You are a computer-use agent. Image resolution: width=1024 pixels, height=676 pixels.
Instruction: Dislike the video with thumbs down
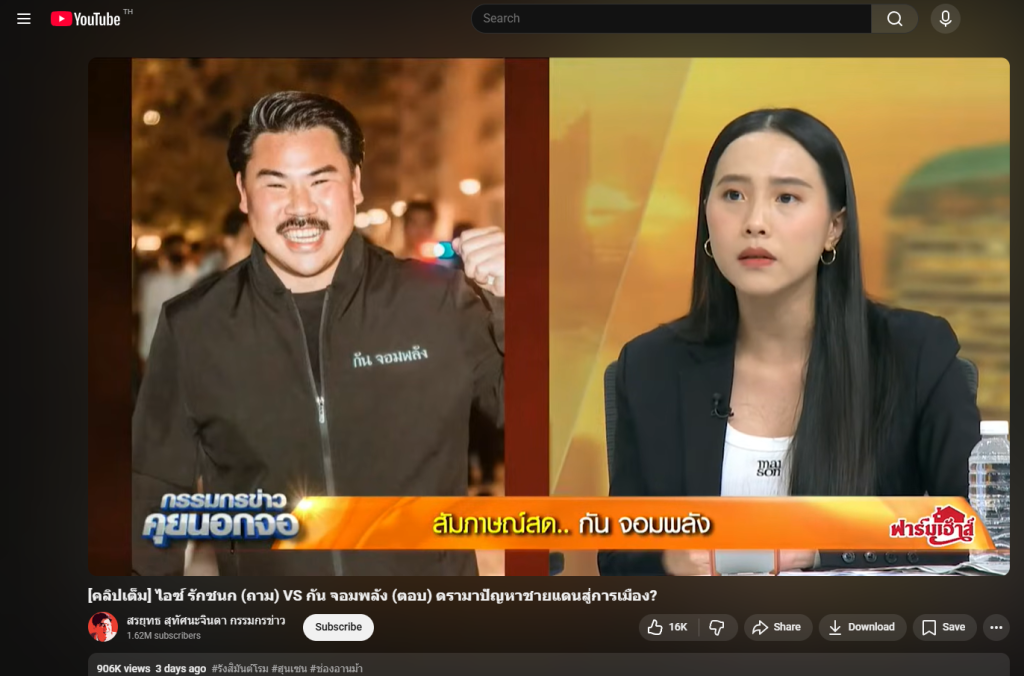tap(717, 627)
